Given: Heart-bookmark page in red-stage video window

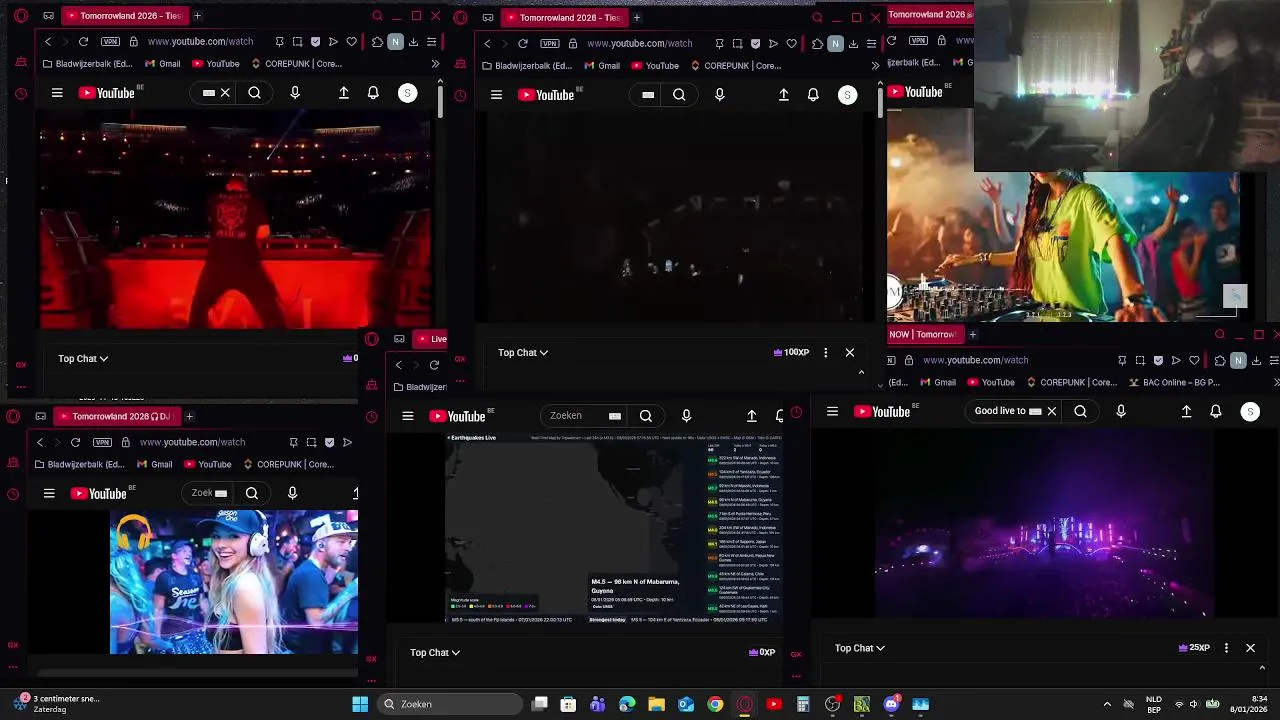Looking at the screenshot, I should pyautogui.click(x=351, y=42).
